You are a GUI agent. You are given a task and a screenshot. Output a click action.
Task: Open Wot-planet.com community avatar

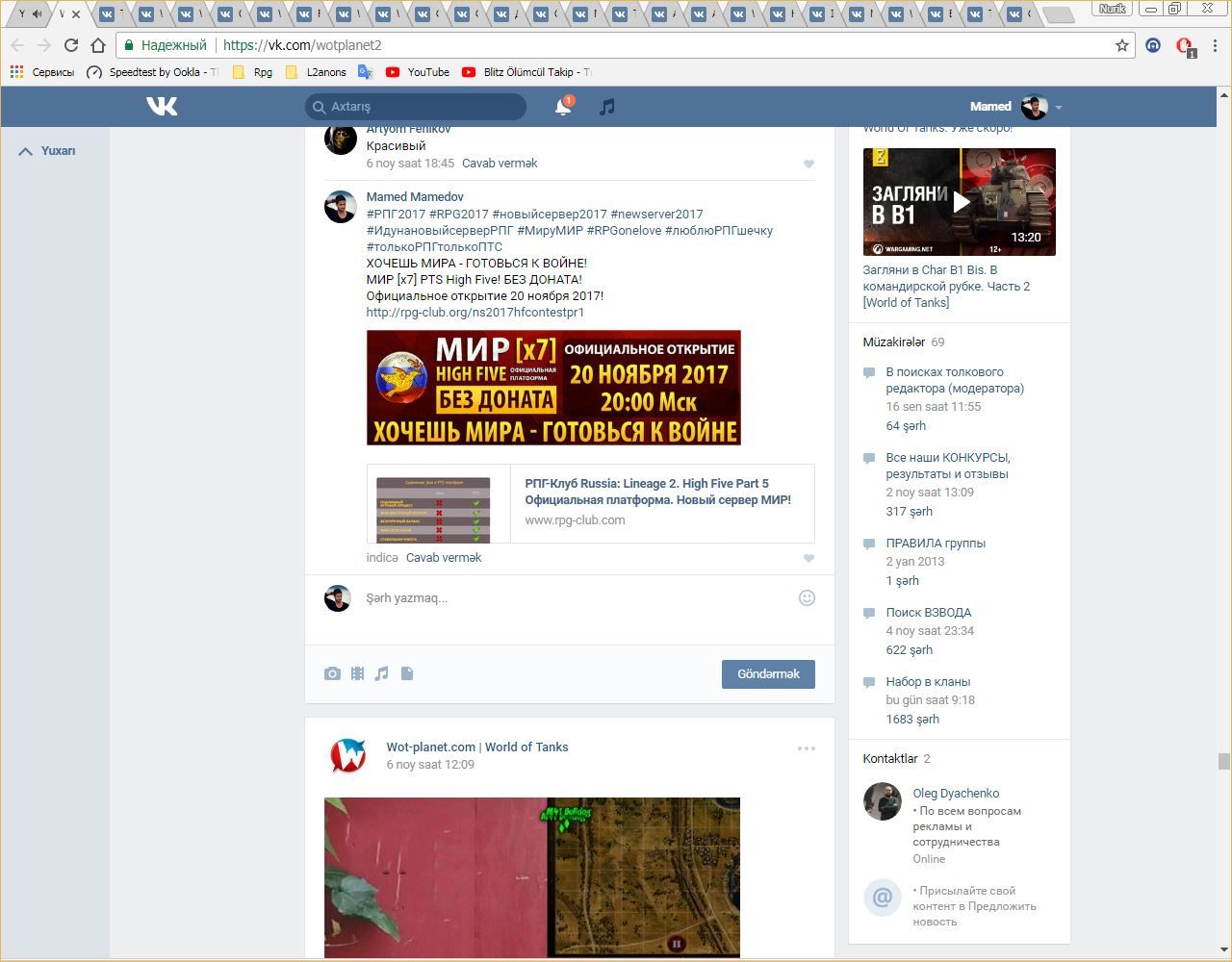pyautogui.click(x=347, y=755)
